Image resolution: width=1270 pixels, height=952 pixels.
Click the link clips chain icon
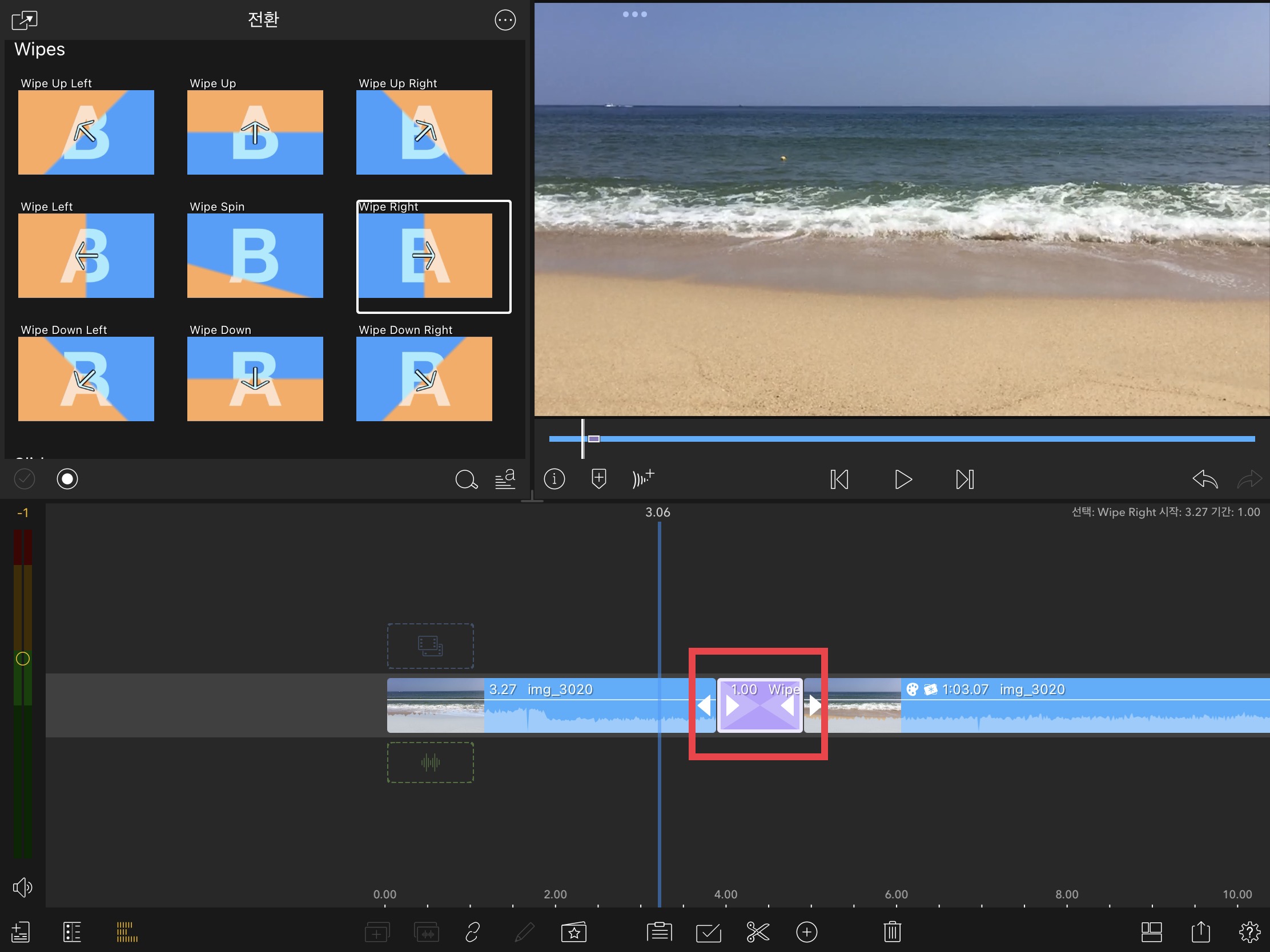472,932
